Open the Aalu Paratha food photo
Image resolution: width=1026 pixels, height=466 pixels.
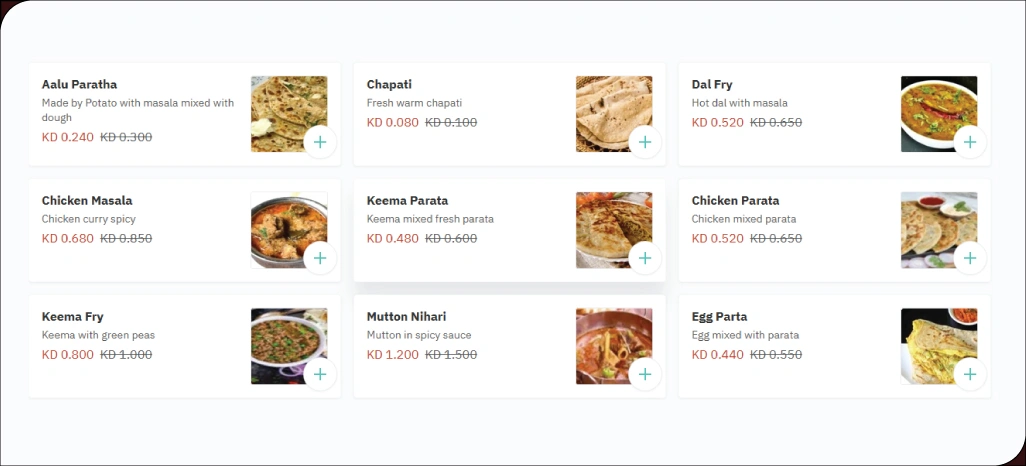(x=284, y=108)
